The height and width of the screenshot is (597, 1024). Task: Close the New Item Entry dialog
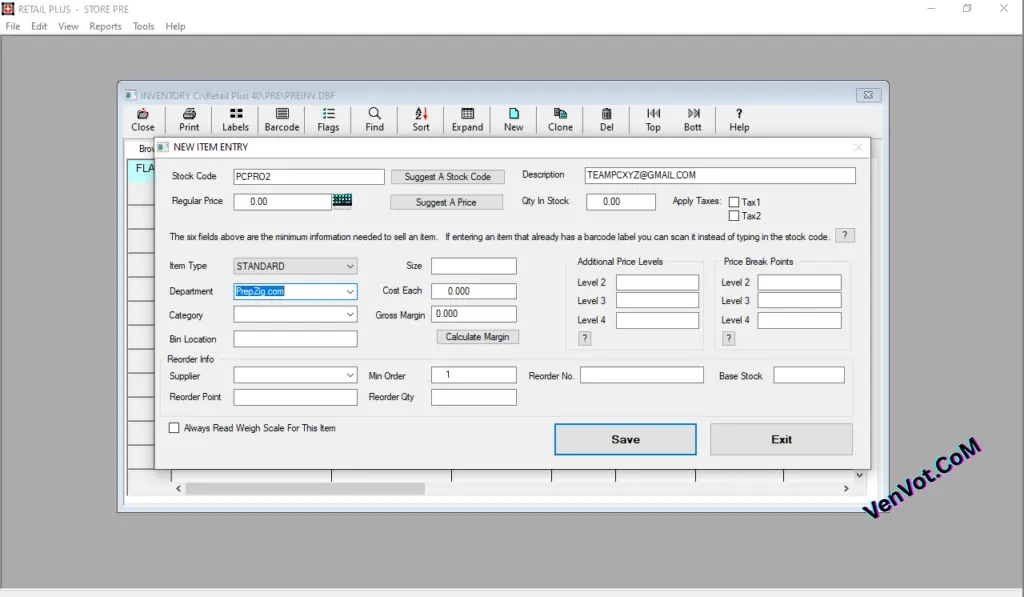(858, 148)
